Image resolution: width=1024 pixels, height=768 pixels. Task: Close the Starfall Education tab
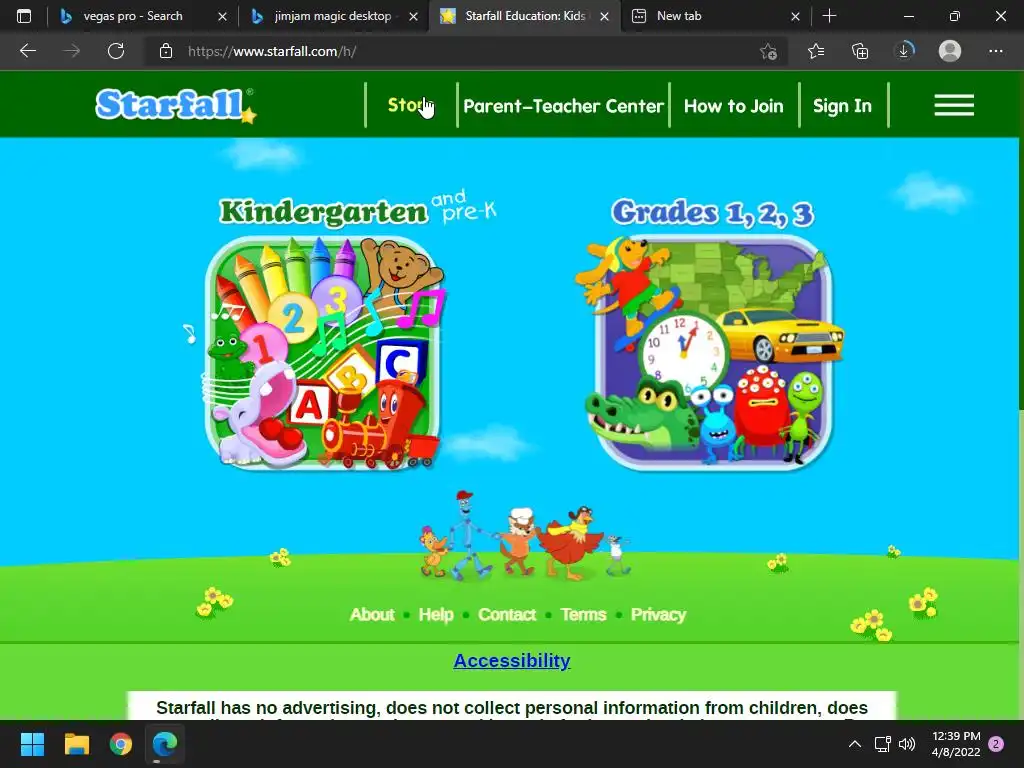[605, 16]
